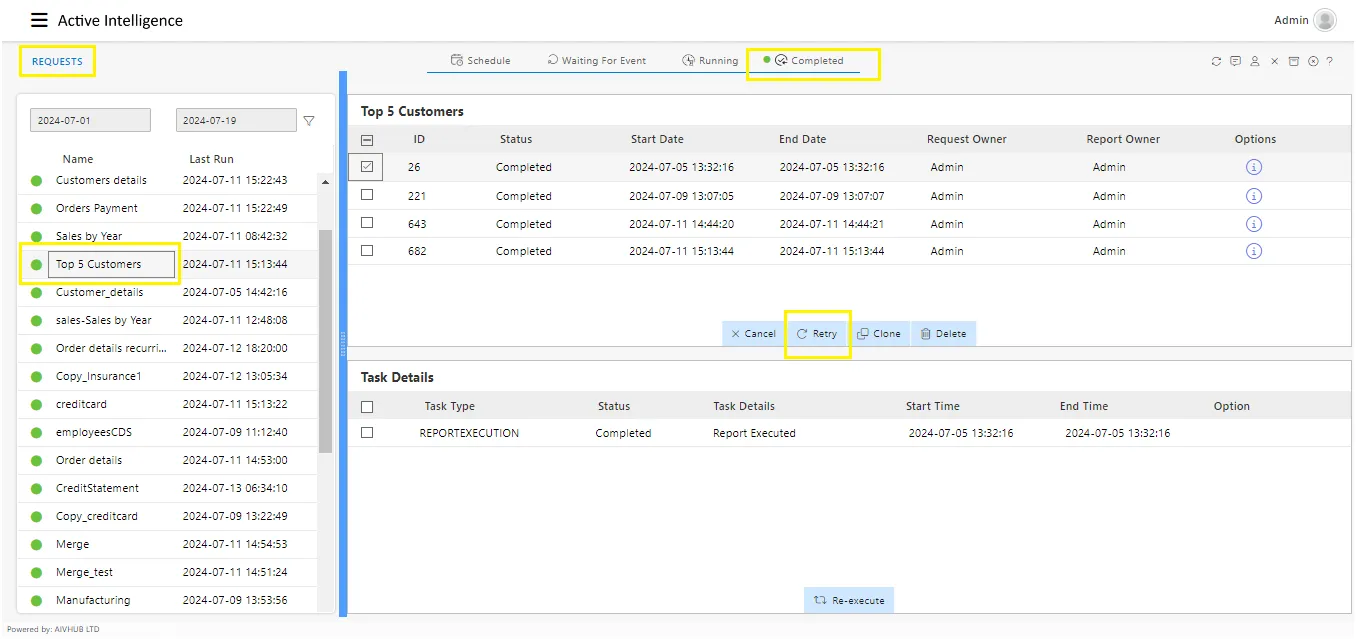Click Last Run column header
1356x639 pixels.
point(211,160)
